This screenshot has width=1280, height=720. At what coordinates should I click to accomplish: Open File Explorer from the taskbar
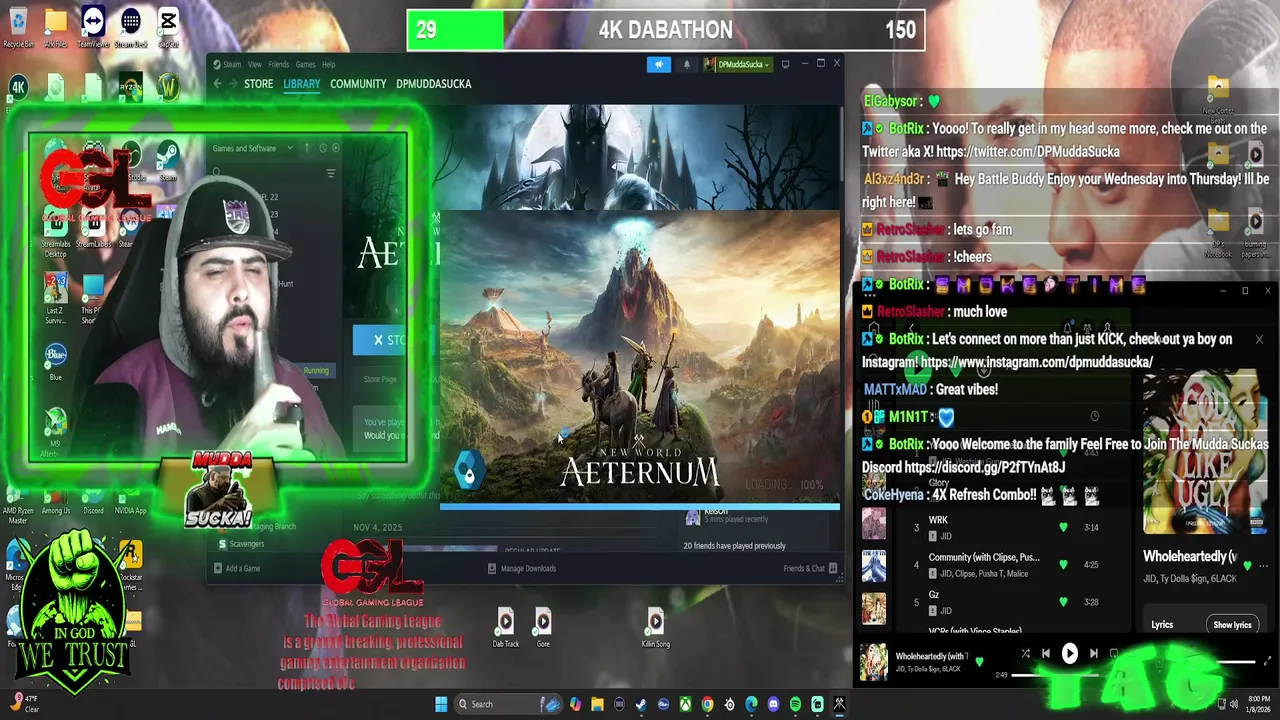(597, 704)
